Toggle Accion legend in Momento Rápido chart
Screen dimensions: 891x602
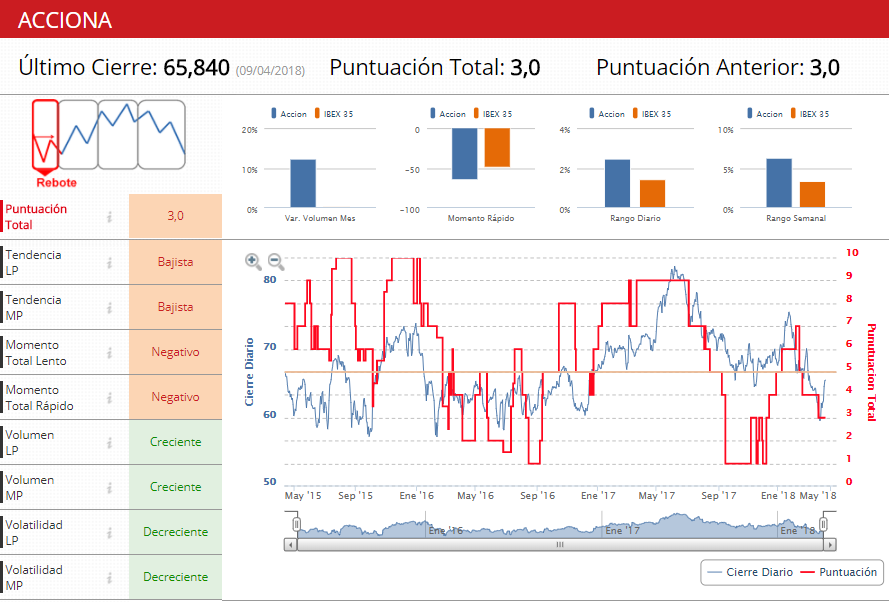pos(448,114)
